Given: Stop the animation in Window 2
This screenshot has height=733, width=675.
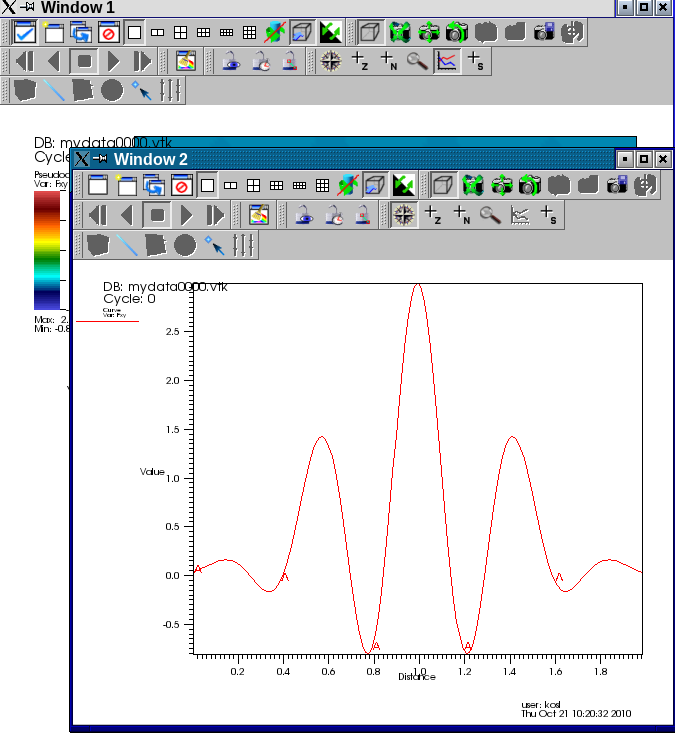Looking at the screenshot, I should click(157, 215).
